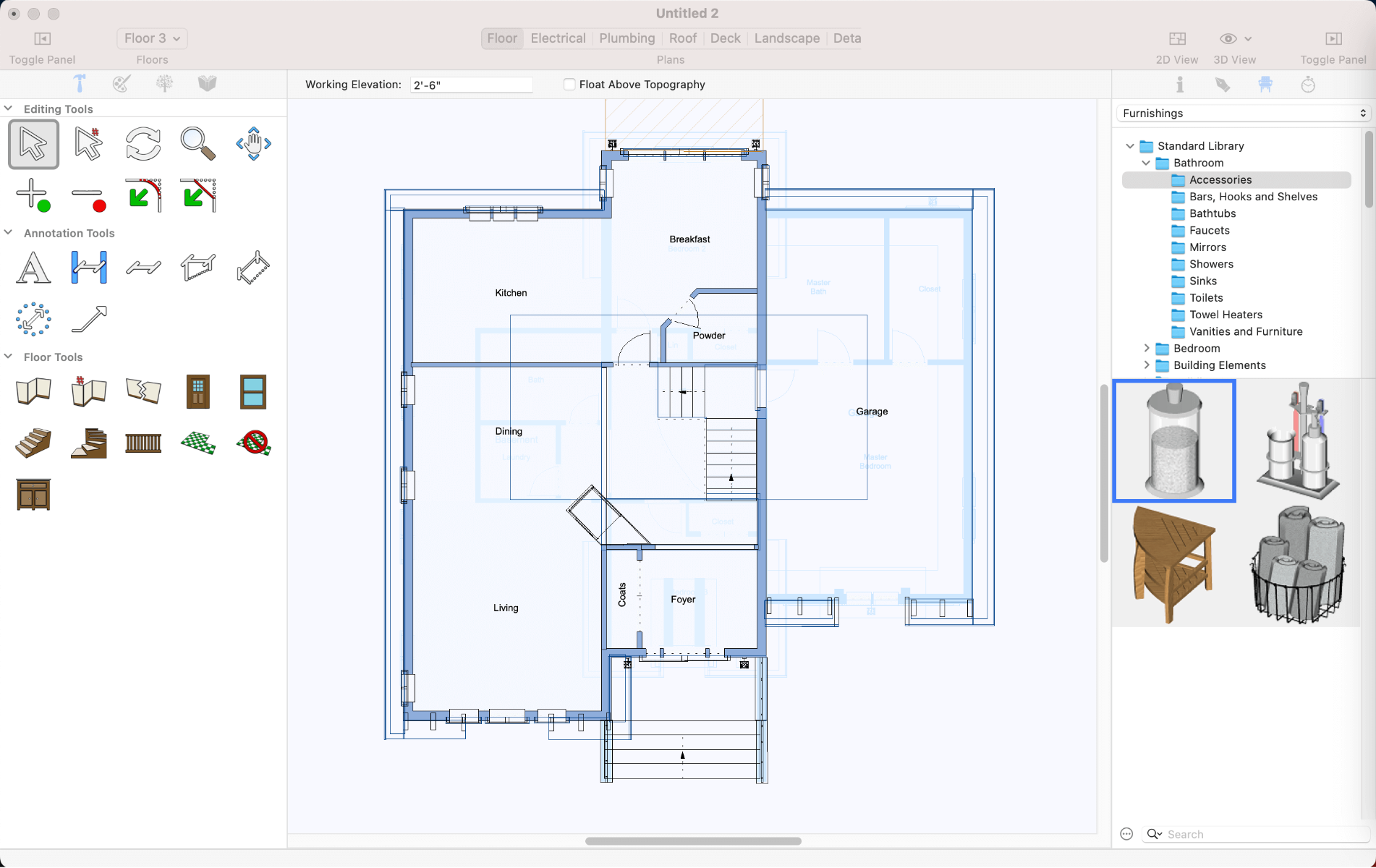Switch to 2D View
Screen dimensions: 1376x868
[1177, 39]
